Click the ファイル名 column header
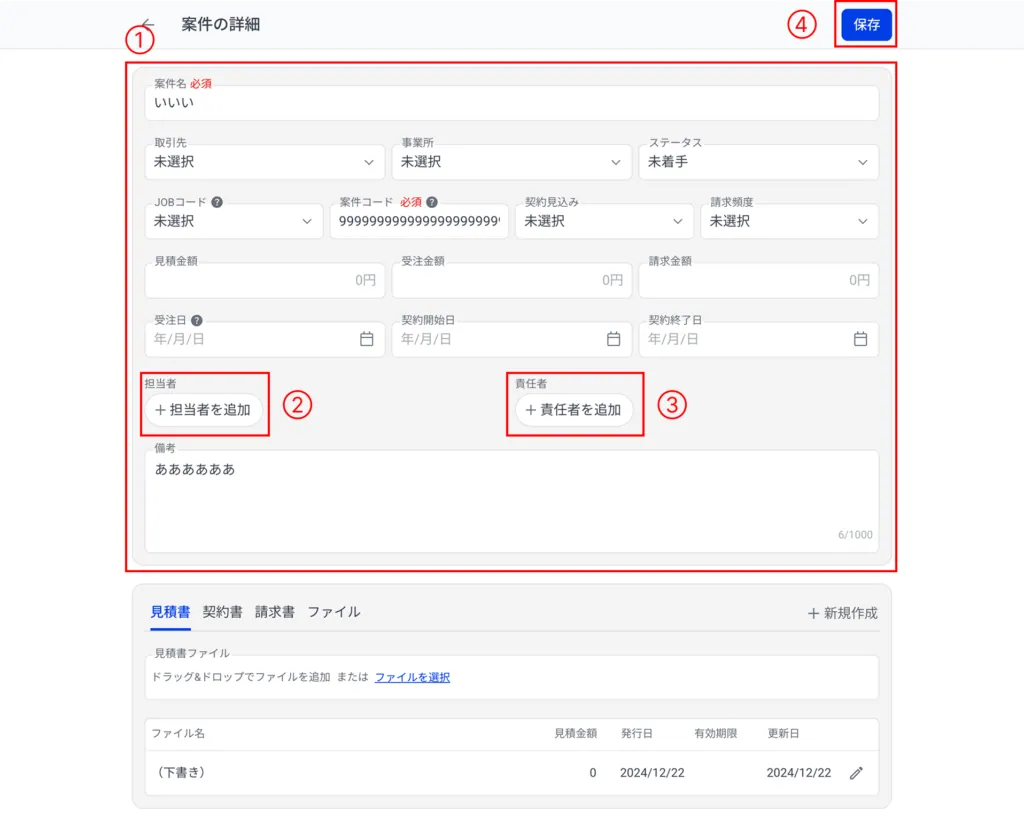Screen dimensions: 1024x825 point(178,734)
